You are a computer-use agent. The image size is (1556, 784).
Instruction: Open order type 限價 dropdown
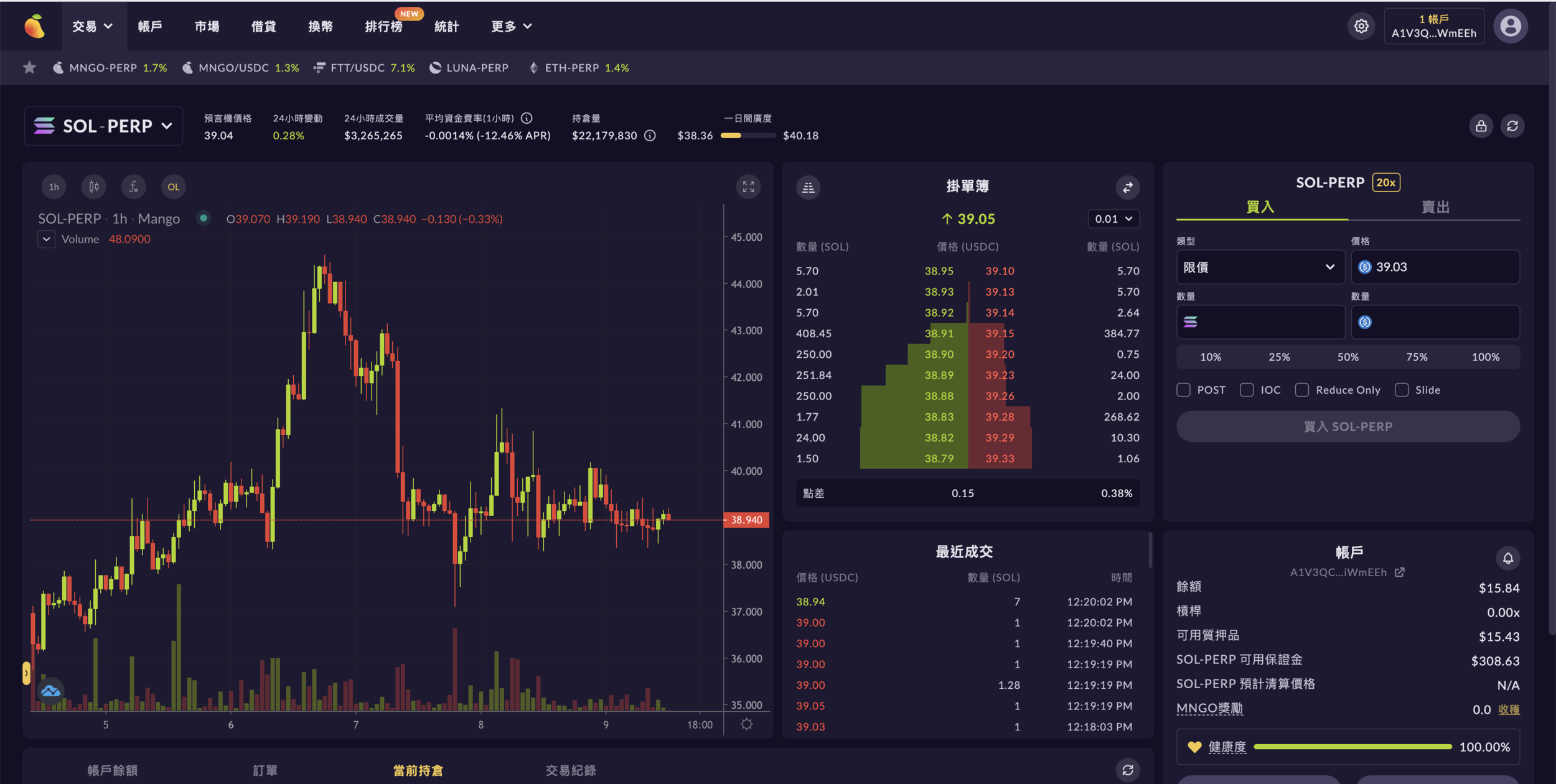click(1260, 267)
